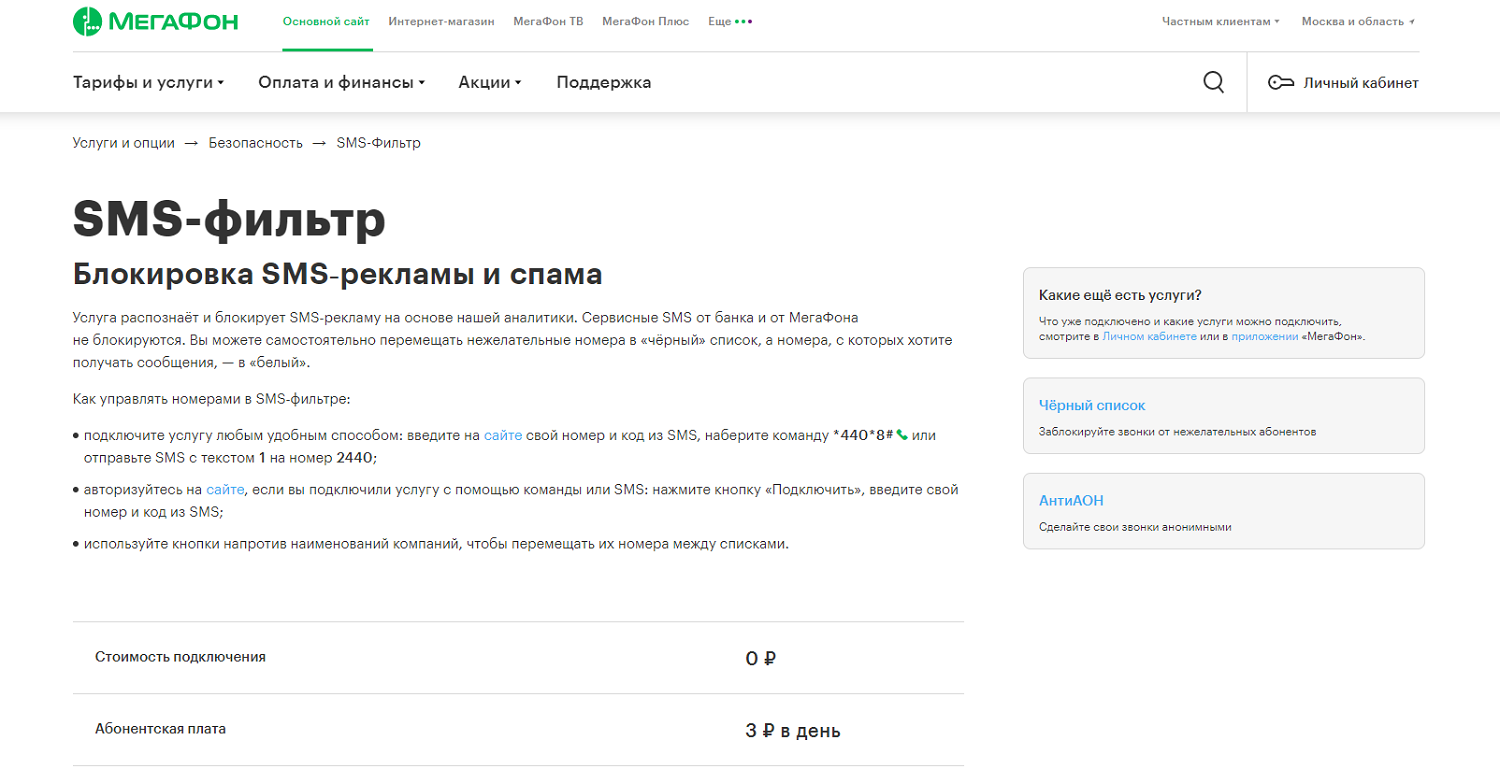Open the приложении link in the services card
The height and width of the screenshot is (783, 1500).
pos(1264,337)
